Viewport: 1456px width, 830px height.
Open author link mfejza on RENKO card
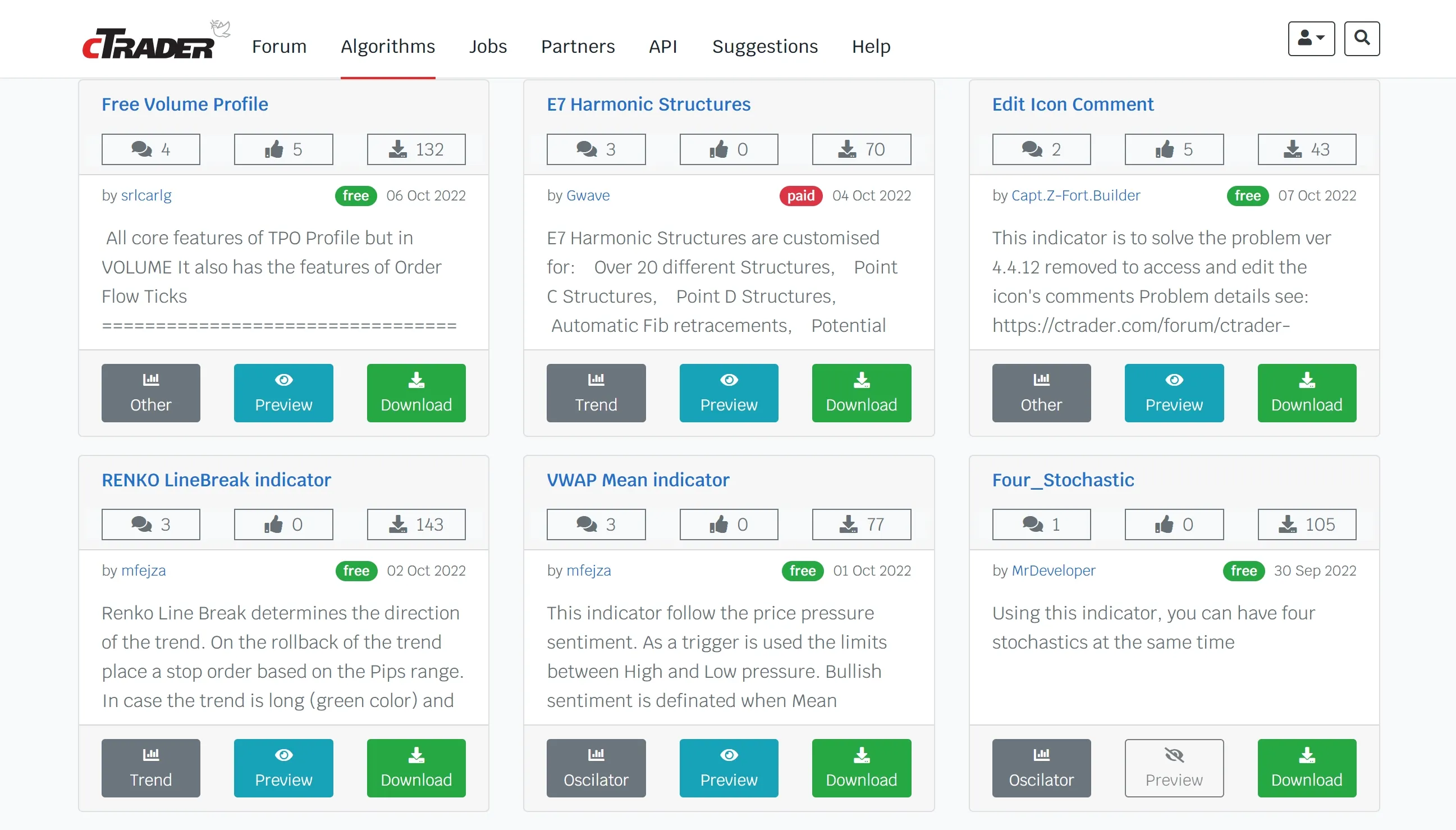pyautogui.click(x=144, y=571)
